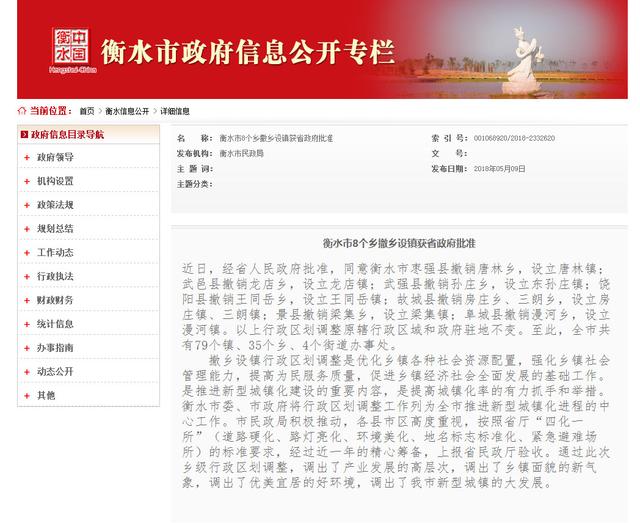Open the 政府领导 menu item
640x523 pixels.
pos(55,157)
